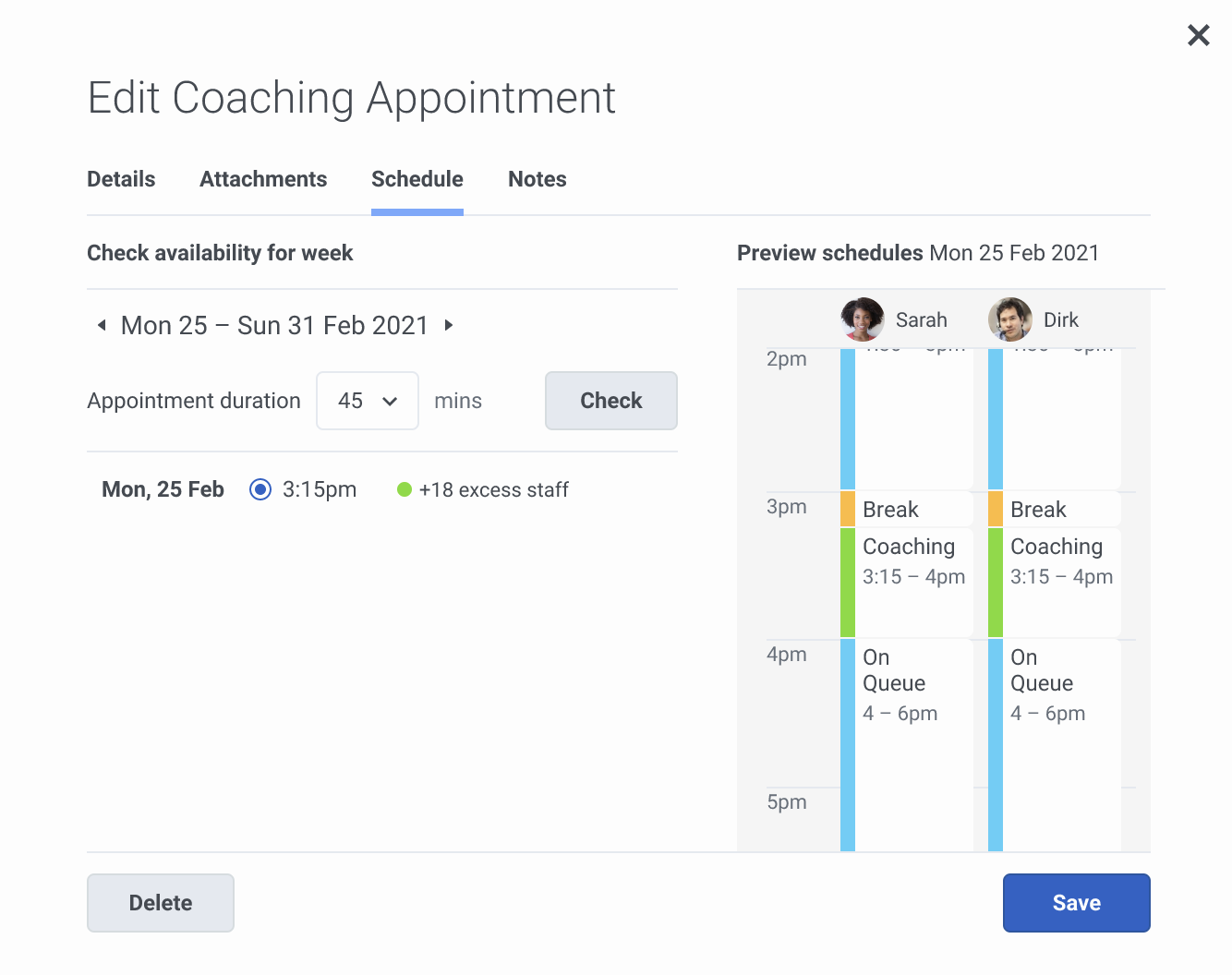Switch to the Details tab
Screen dimensions: 1232x975
121,179
